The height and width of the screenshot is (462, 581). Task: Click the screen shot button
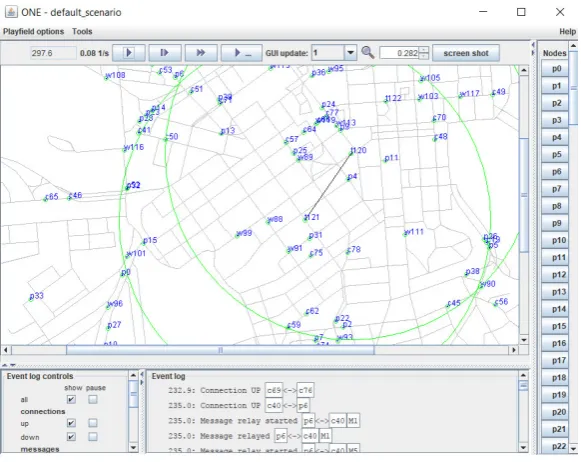[x=466, y=53]
